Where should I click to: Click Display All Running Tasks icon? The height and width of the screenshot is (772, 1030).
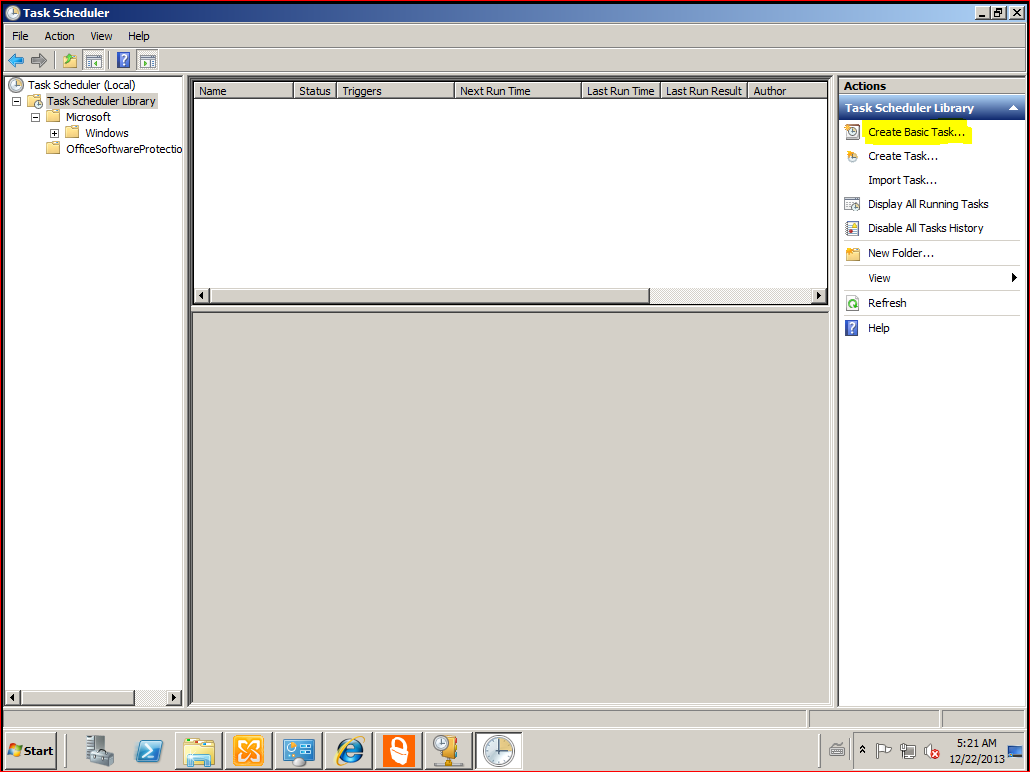tap(852, 204)
